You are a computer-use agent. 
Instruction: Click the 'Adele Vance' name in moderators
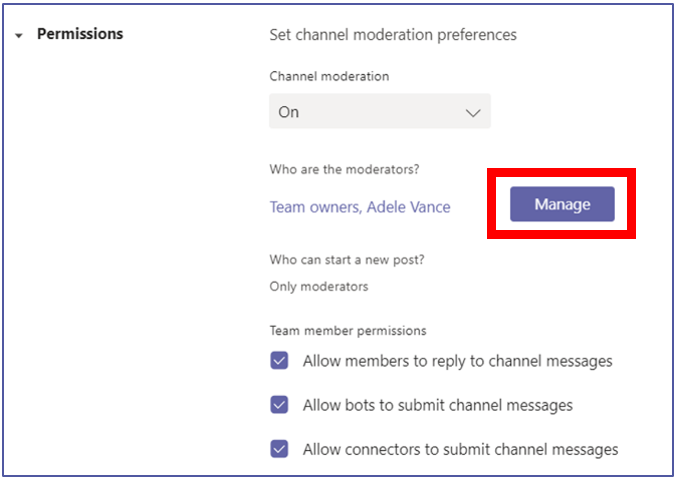409,207
